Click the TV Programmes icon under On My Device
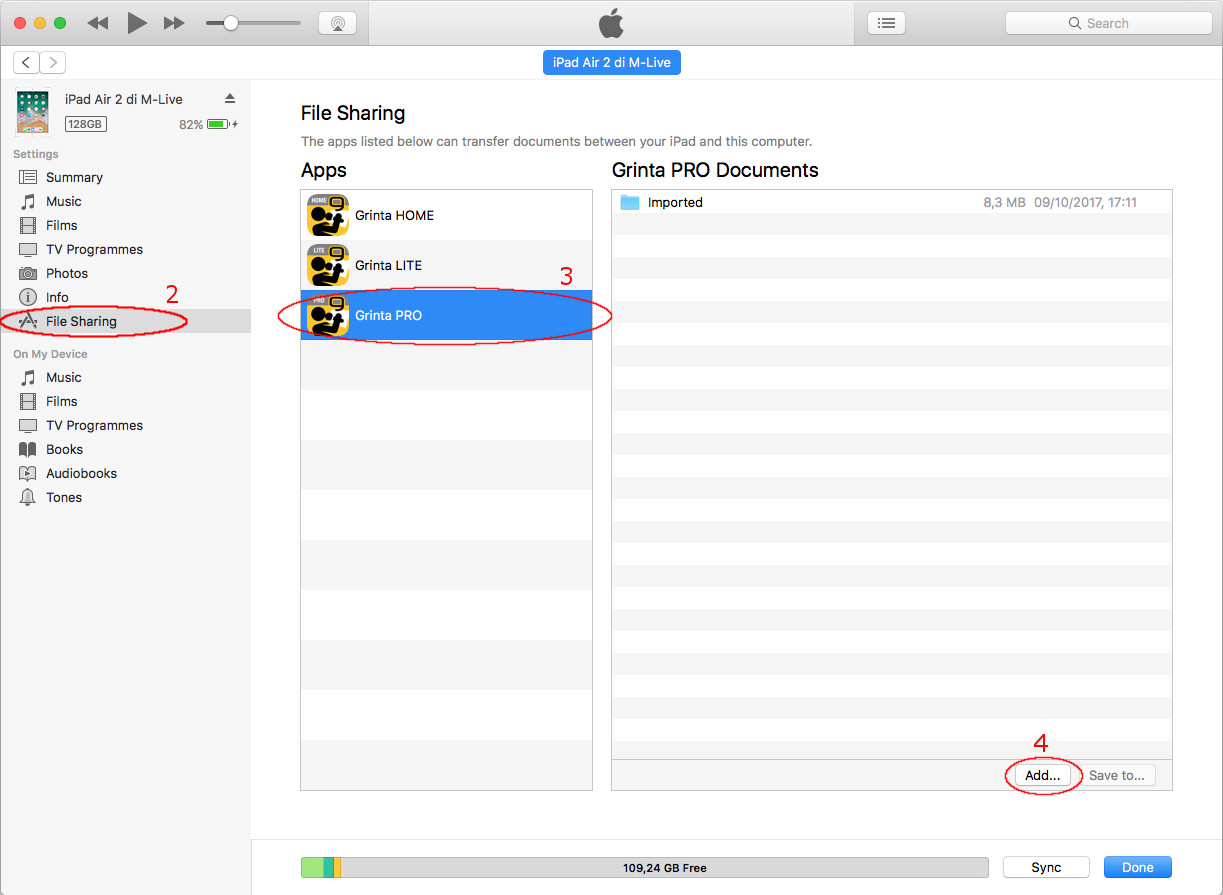The image size is (1223, 895). [x=28, y=425]
